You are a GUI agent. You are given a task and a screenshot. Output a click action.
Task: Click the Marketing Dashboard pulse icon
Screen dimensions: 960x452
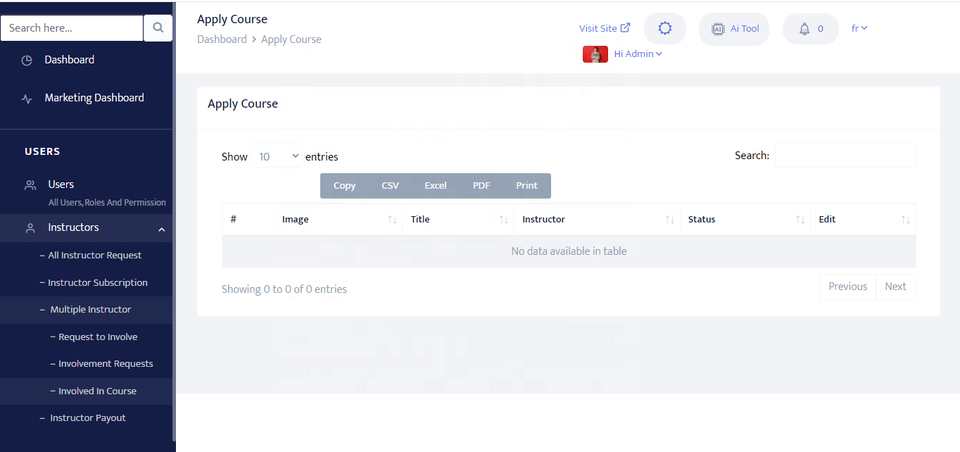click(x=27, y=99)
